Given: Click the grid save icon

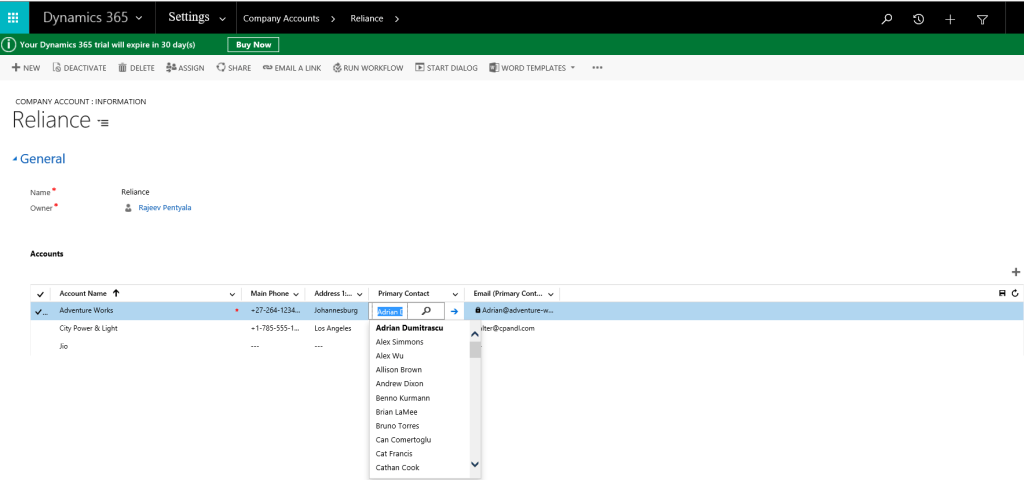Looking at the screenshot, I should click(1003, 293).
